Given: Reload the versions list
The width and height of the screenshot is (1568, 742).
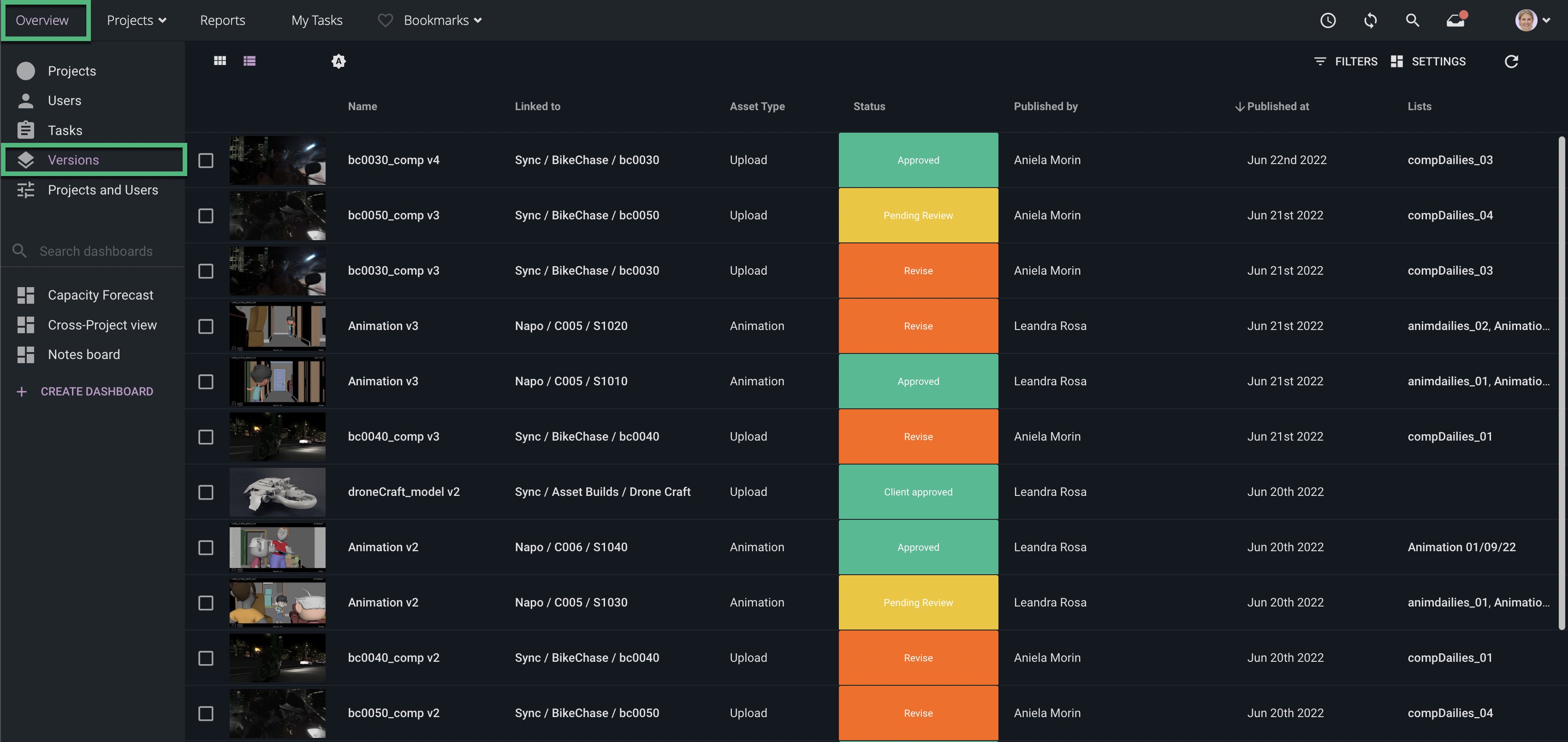Looking at the screenshot, I should 1511,61.
